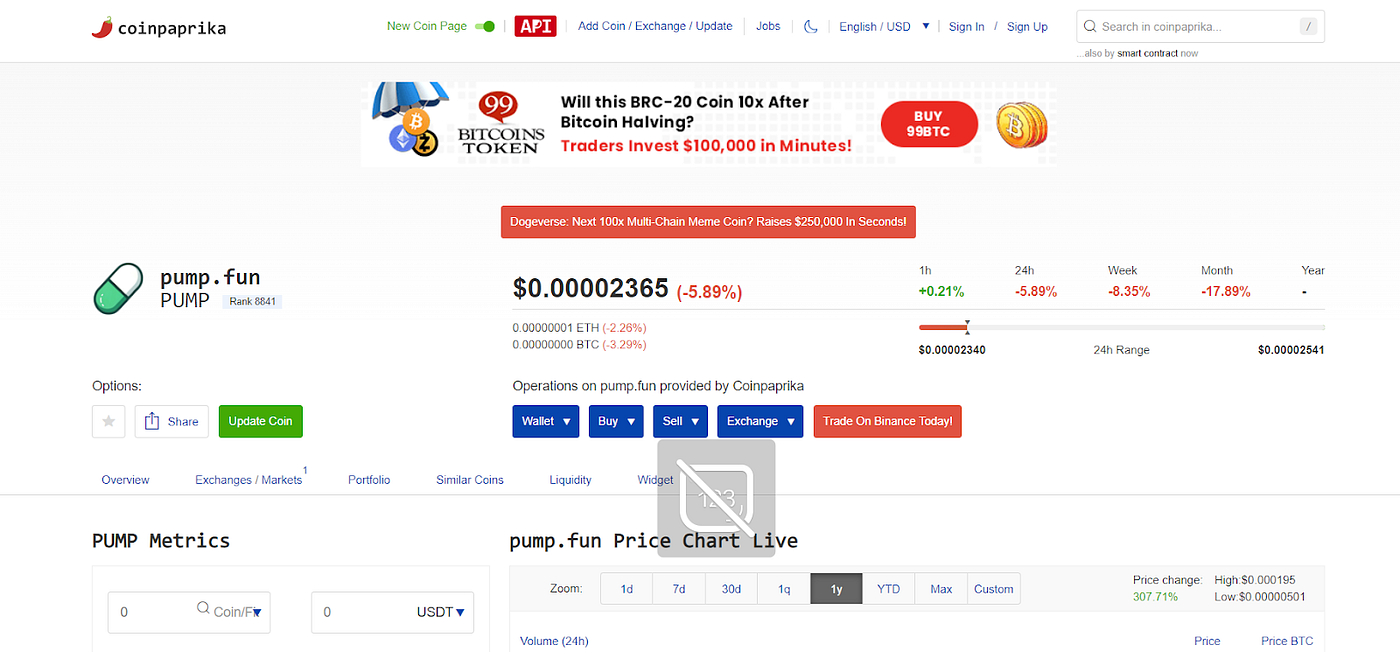Image resolution: width=1400 pixels, height=652 pixels.
Task: Click the Rank 8841 badge
Action: pos(253,300)
